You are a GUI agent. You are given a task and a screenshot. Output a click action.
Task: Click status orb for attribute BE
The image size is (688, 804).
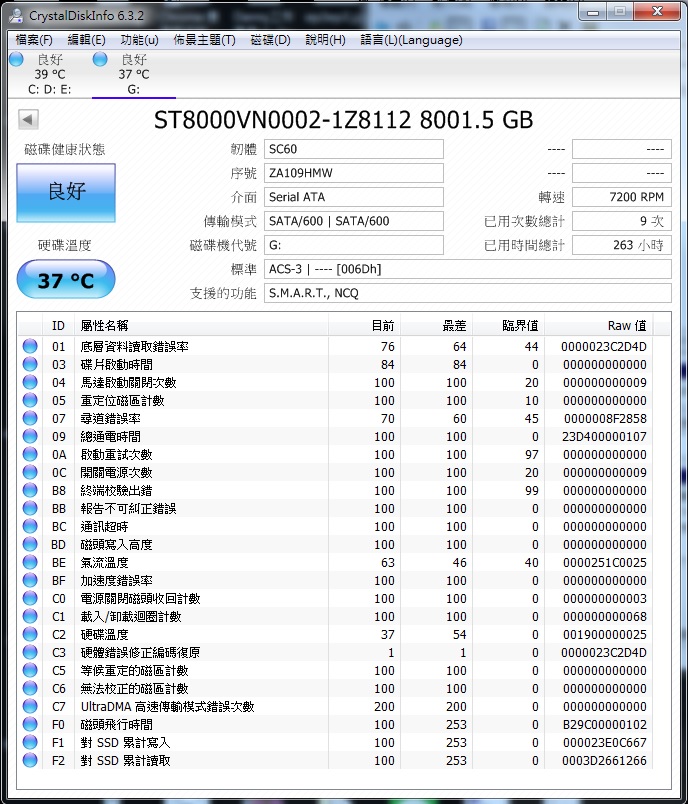(30, 562)
